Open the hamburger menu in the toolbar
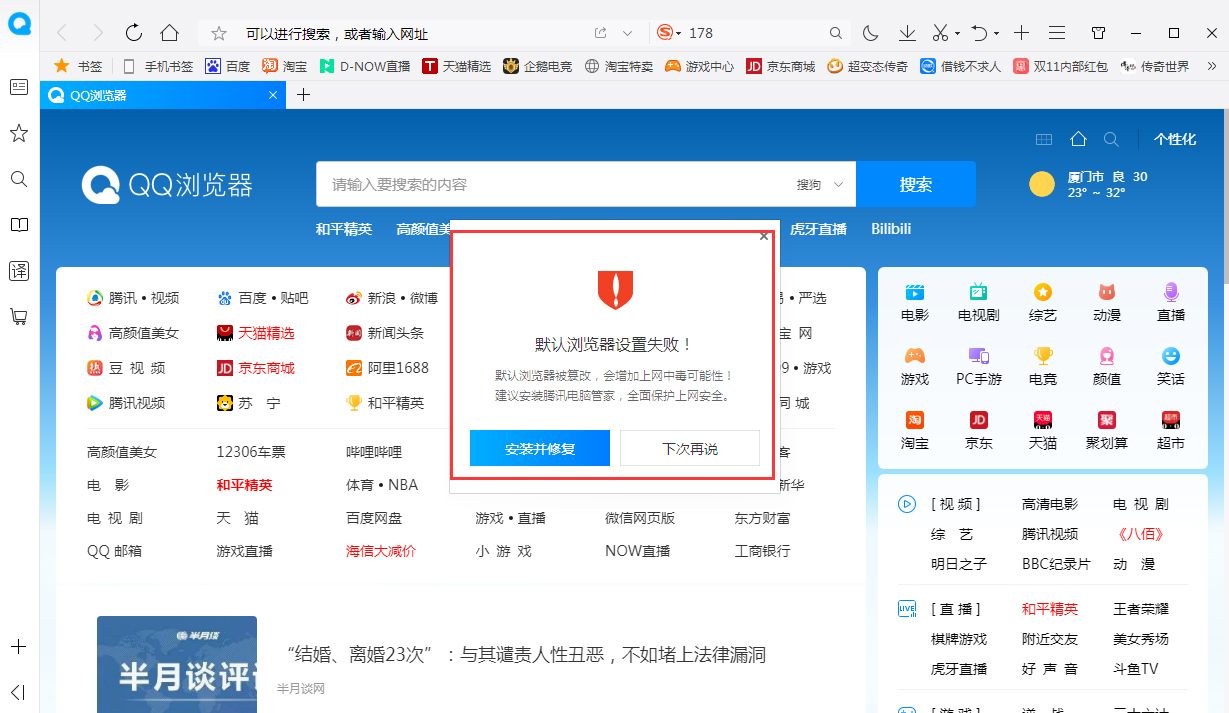Screen dimensions: 1229x713 [x=1056, y=32]
